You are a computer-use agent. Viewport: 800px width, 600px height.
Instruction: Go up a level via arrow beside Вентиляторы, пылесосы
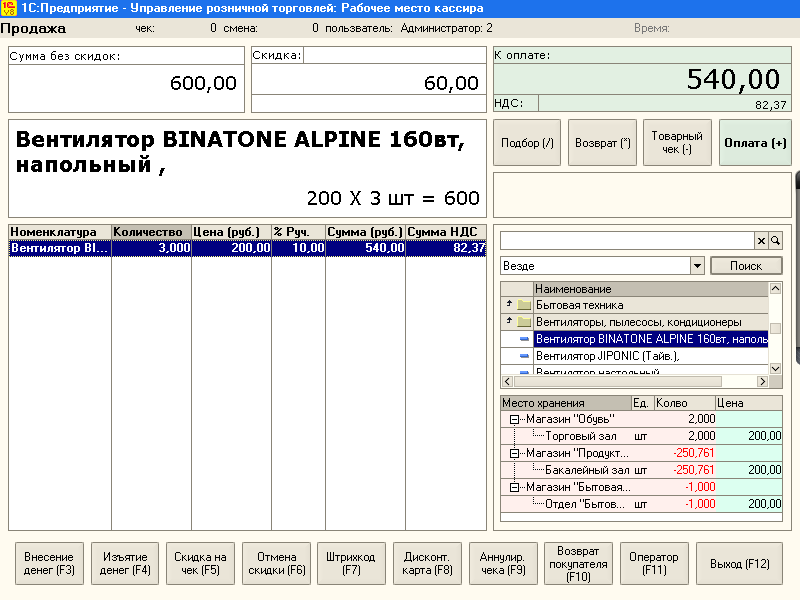coord(509,321)
